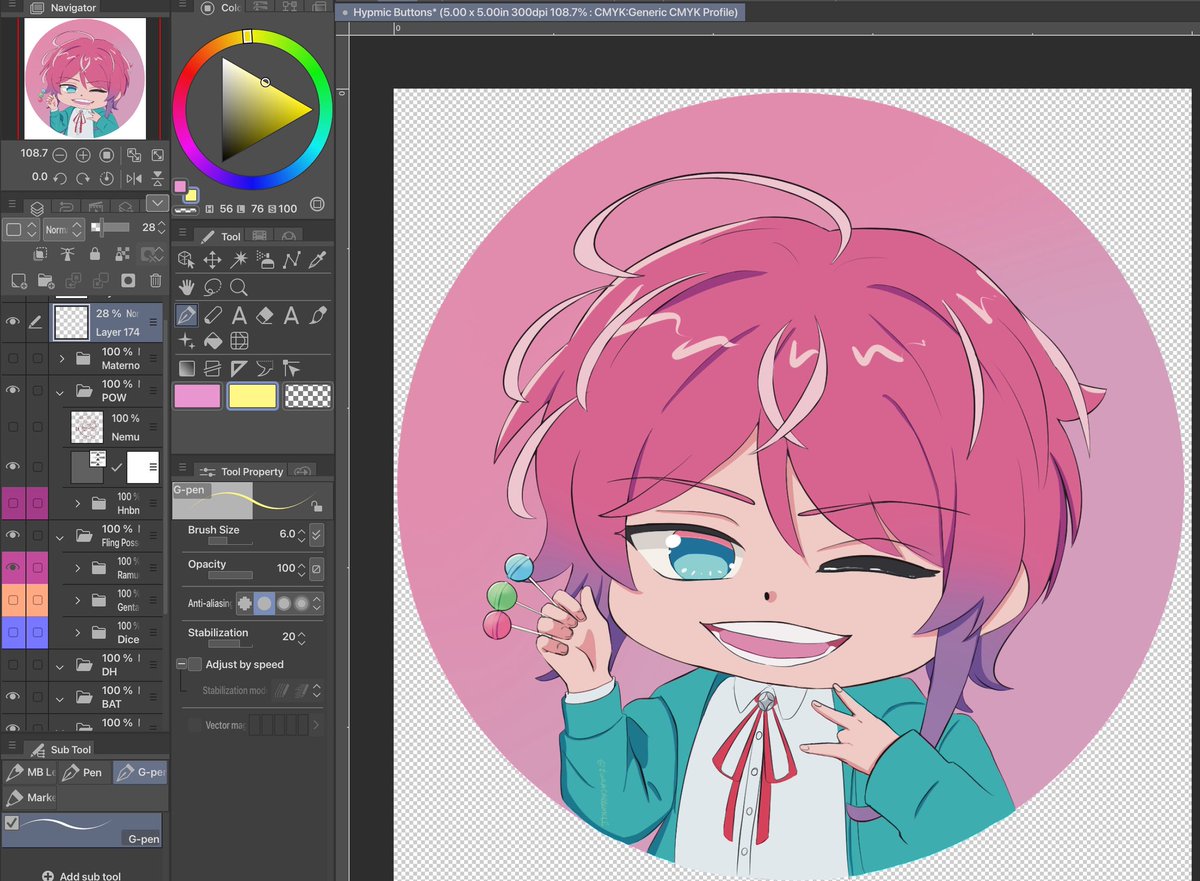
Task: Create a new raster layer
Action: [x=19, y=281]
